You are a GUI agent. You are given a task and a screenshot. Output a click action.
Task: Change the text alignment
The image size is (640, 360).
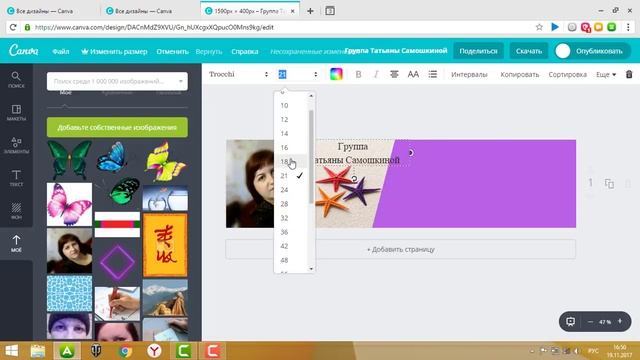tap(394, 74)
